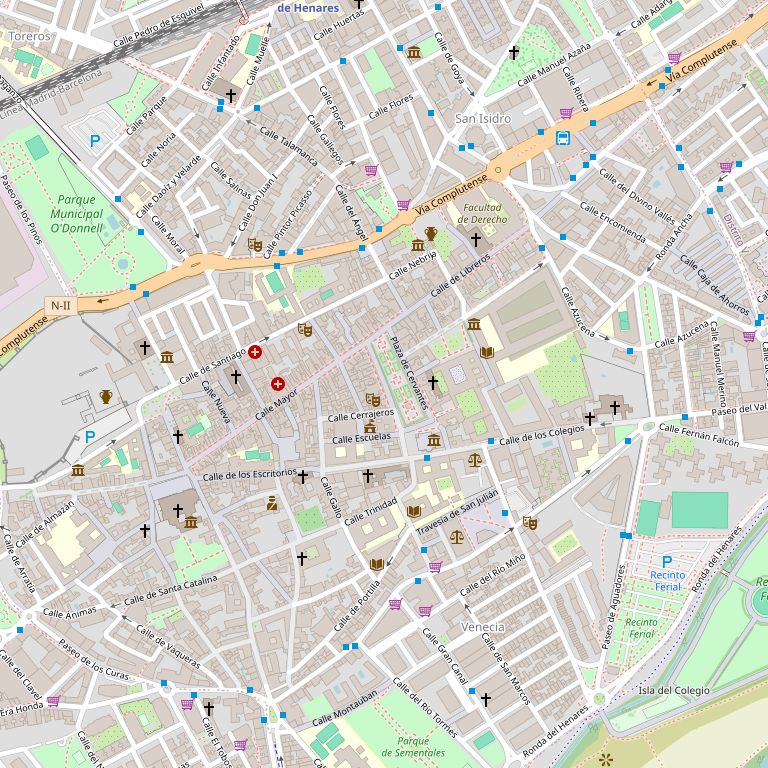This screenshot has width=768, height=768.
Task: Select the church cross at Facultad de Derecho
Action: click(x=476, y=240)
